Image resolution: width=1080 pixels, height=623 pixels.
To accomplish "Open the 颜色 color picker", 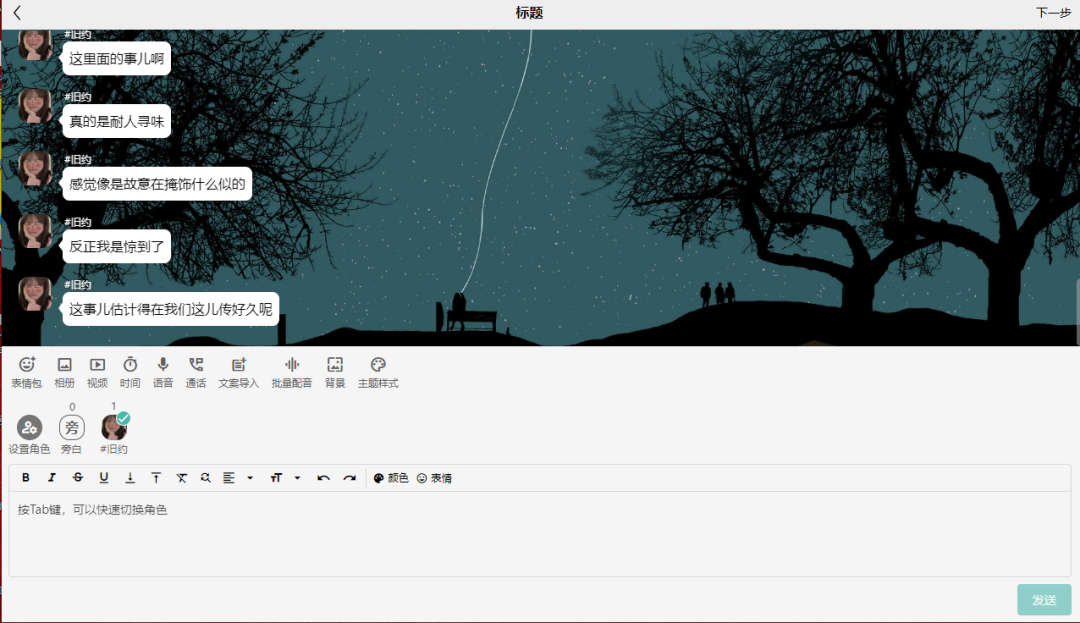I will coord(391,478).
